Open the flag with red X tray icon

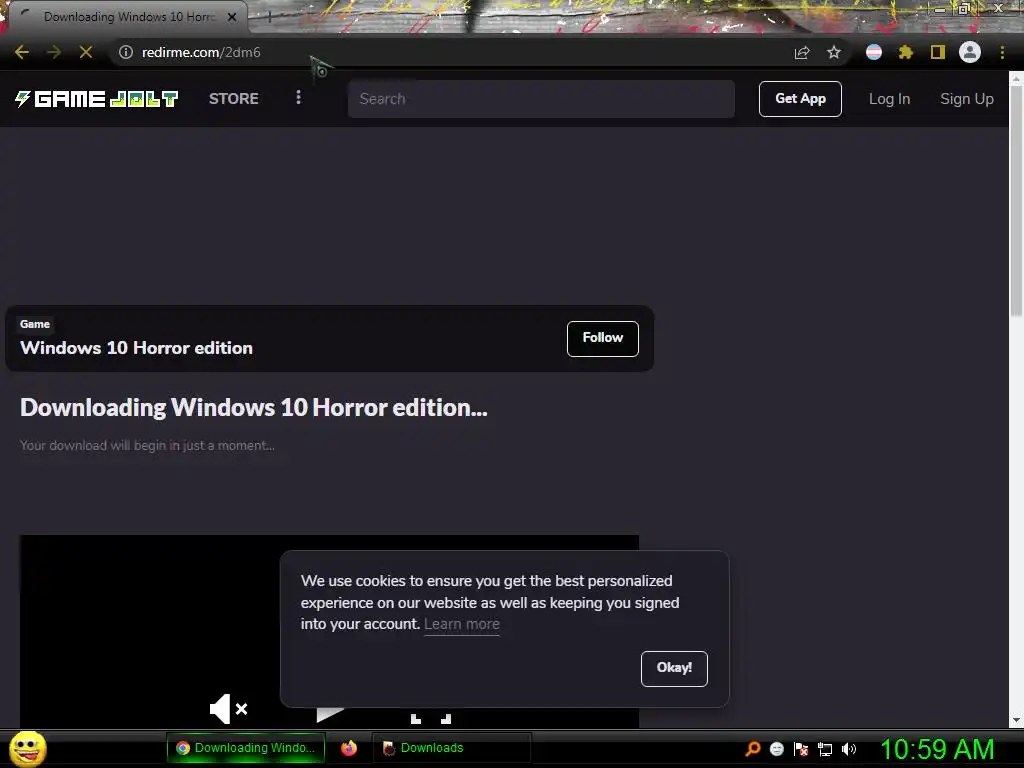[x=801, y=749]
